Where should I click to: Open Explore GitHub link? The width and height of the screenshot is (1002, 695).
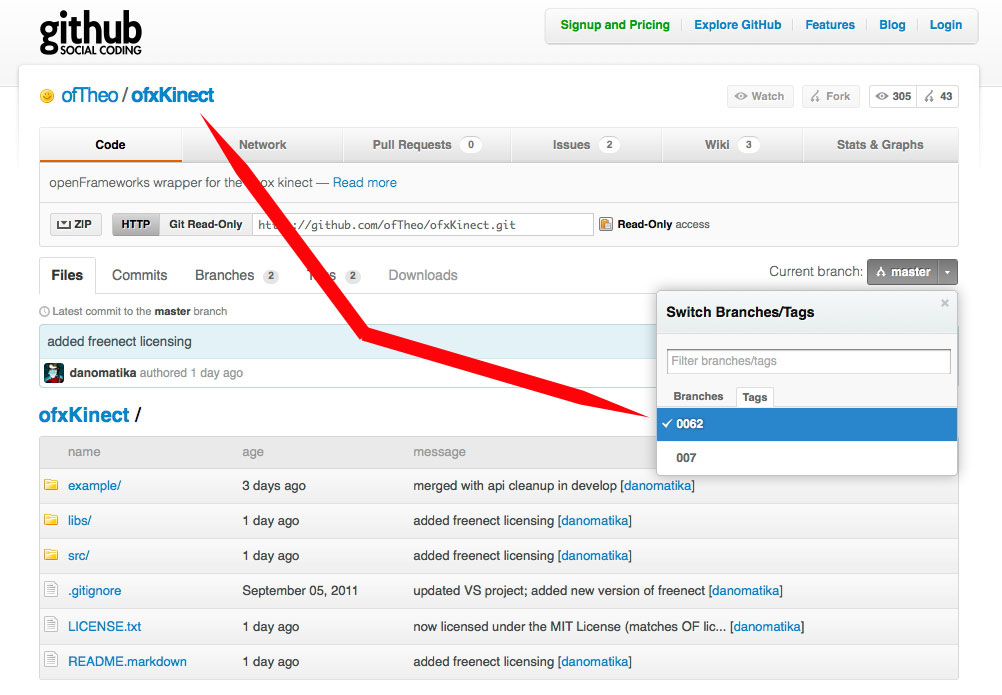(x=737, y=25)
